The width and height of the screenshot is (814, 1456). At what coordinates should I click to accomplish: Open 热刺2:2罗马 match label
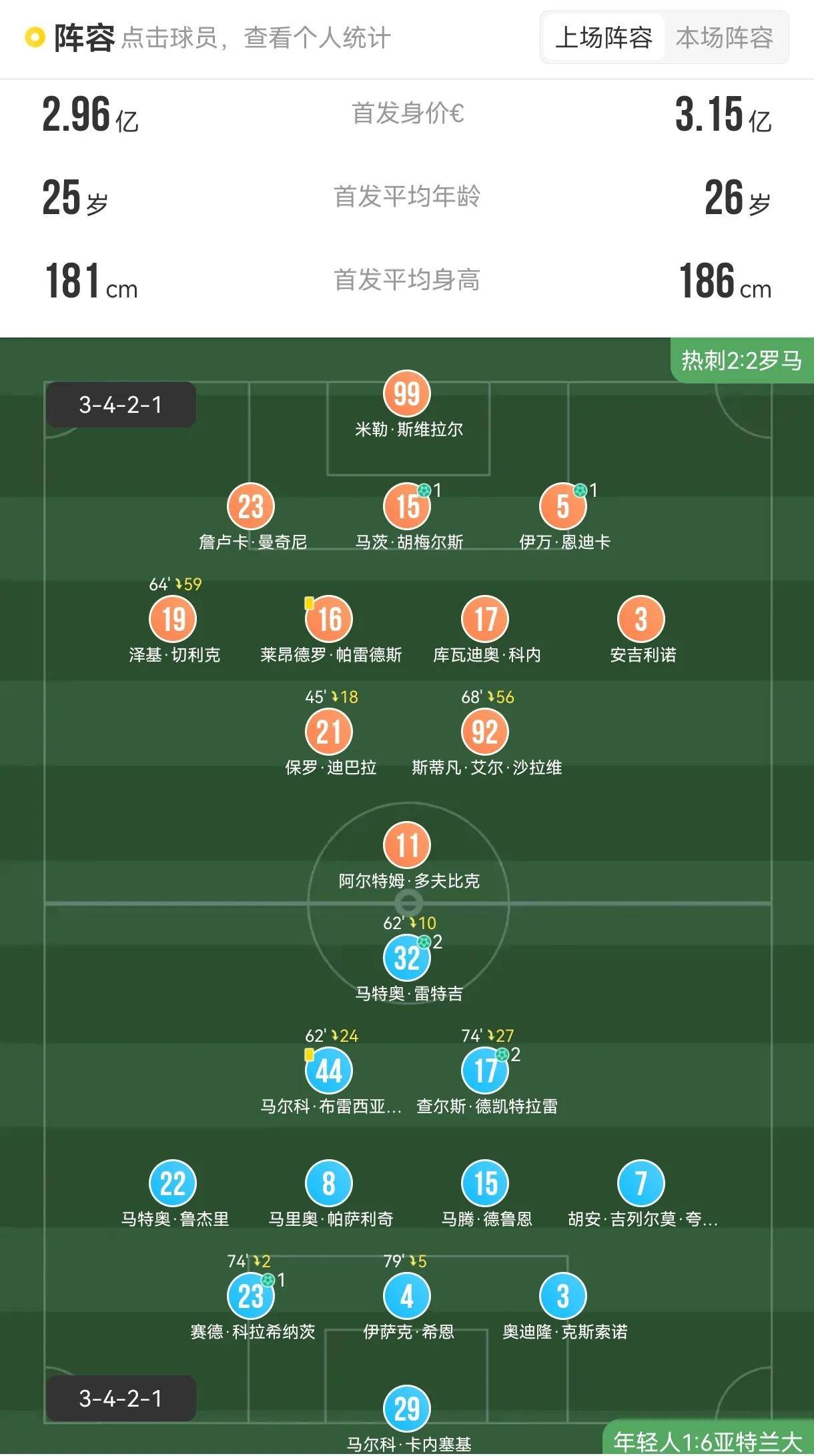point(741,360)
